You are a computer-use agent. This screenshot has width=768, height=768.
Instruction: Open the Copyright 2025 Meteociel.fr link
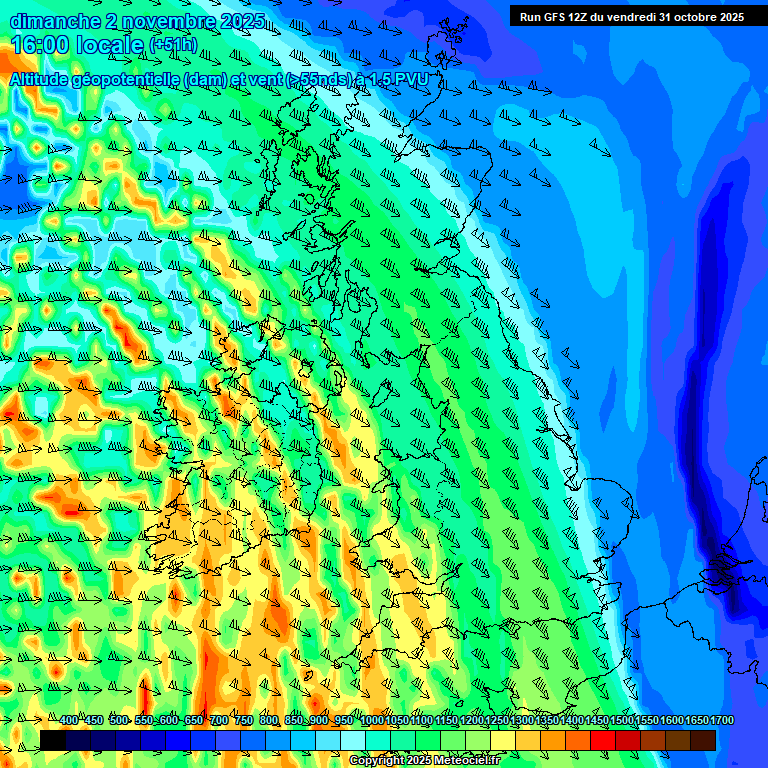coord(424,761)
